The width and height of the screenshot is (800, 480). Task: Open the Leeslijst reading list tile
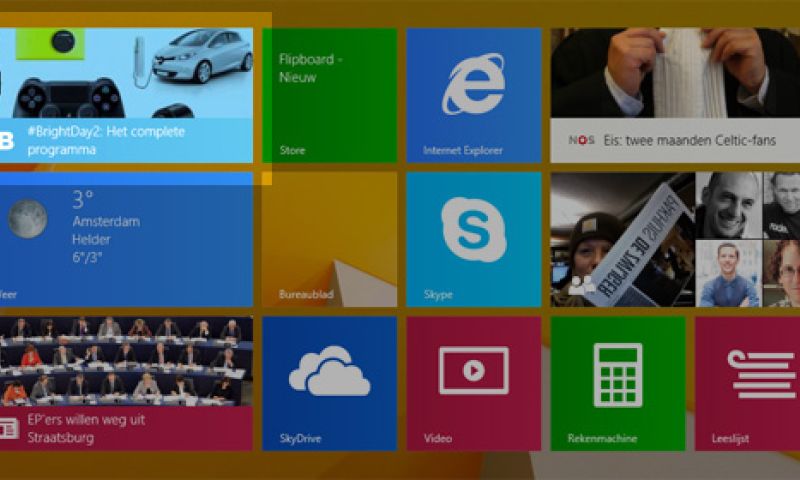pos(747,383)
